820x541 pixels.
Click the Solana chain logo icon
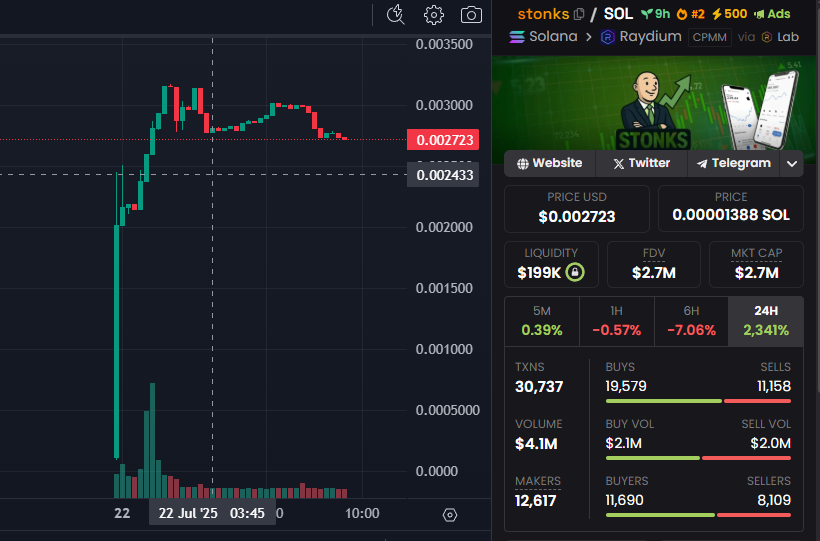click(517, 37)
